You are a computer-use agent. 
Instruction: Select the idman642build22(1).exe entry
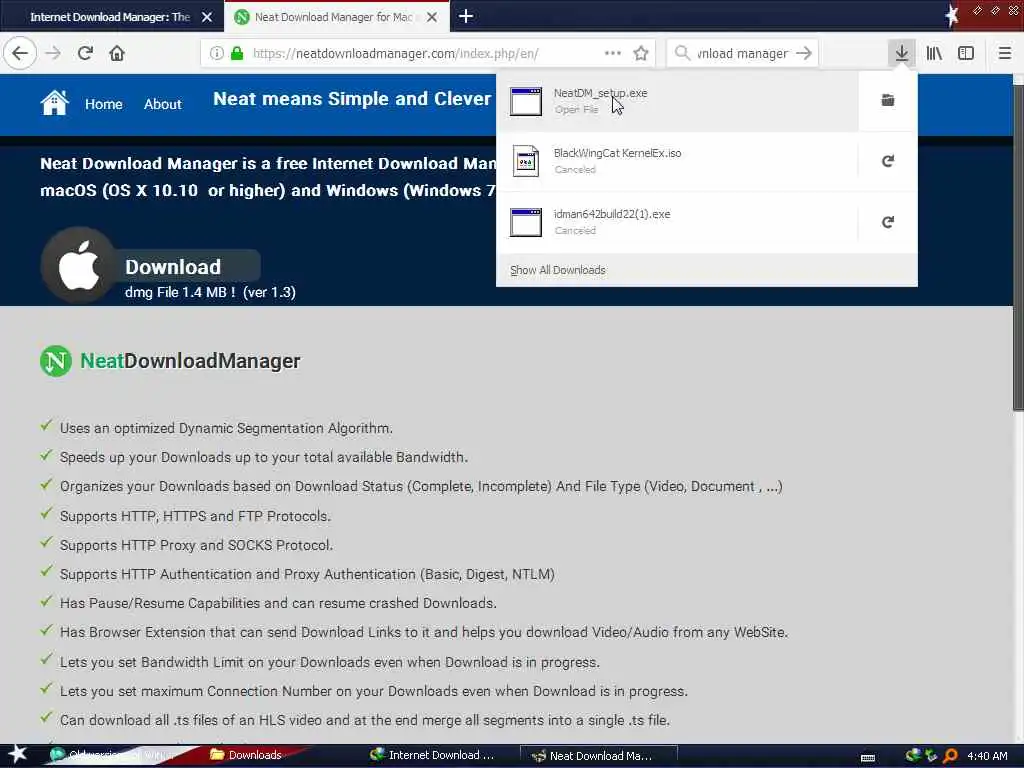pos(677,222)
